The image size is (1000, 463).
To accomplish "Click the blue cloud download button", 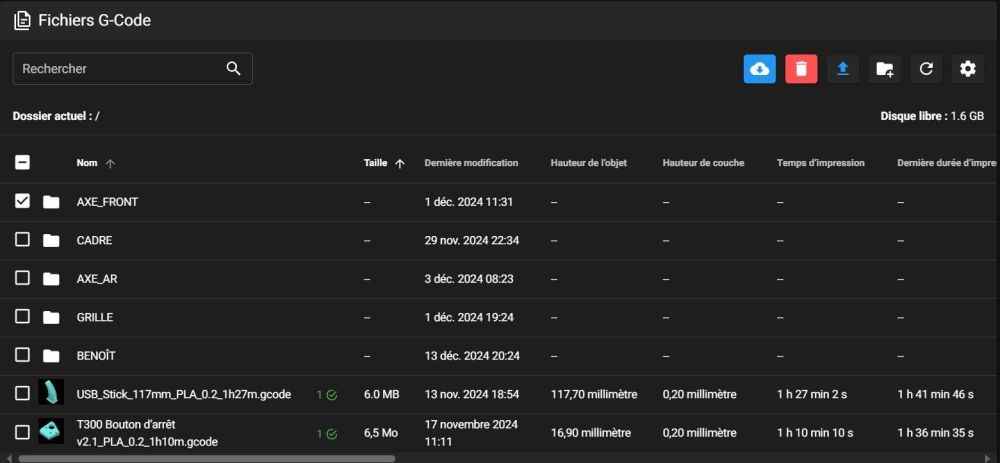I will pos(760,69).
